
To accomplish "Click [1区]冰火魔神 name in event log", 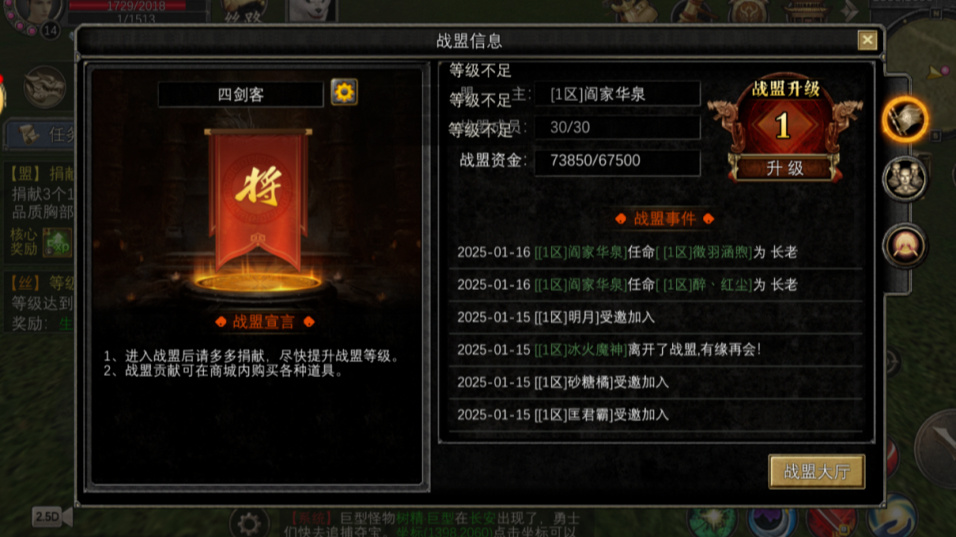I will pos(580,350).
